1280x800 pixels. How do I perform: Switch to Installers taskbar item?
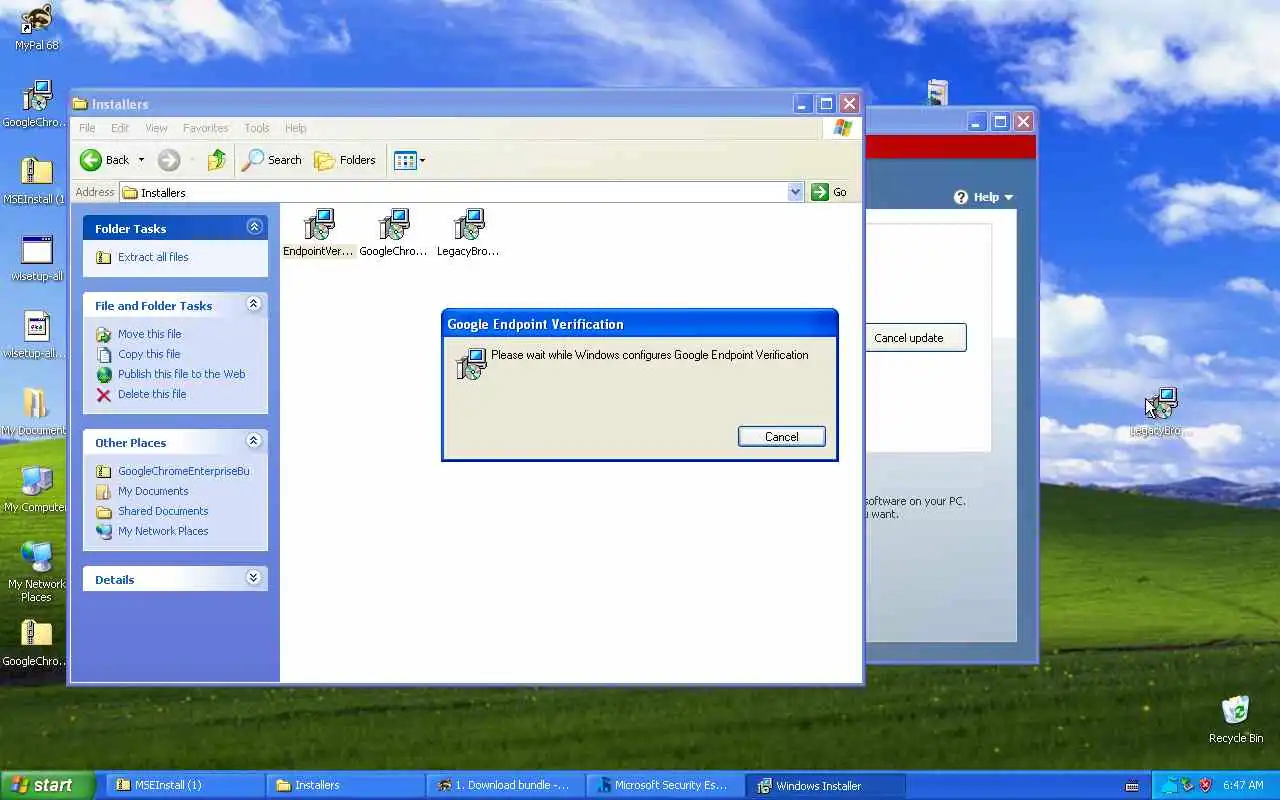click(x=346, y=785)
